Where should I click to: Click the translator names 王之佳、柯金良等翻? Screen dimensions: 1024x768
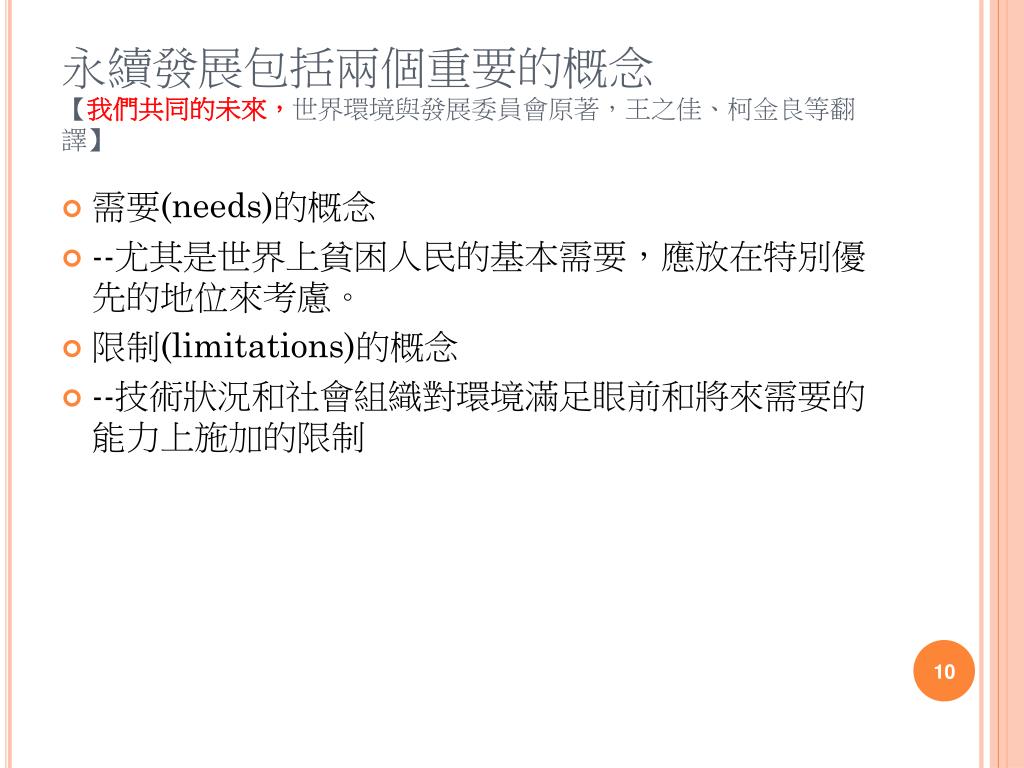click(x=739, y=109)
